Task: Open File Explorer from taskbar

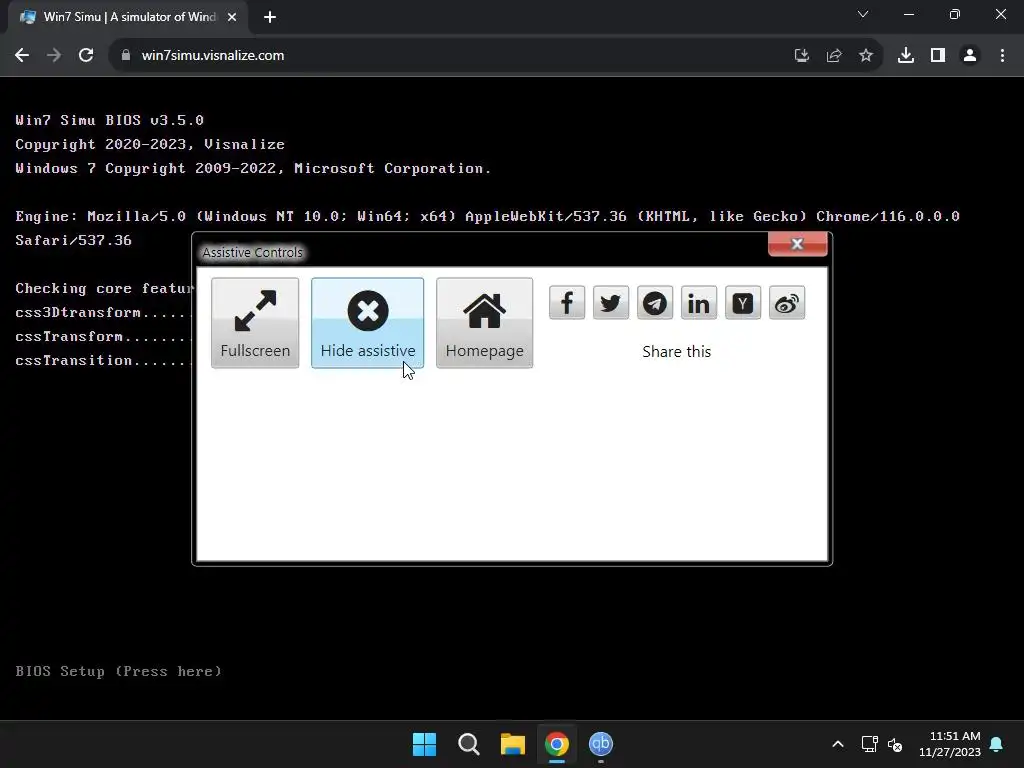Action: [513, 744]
